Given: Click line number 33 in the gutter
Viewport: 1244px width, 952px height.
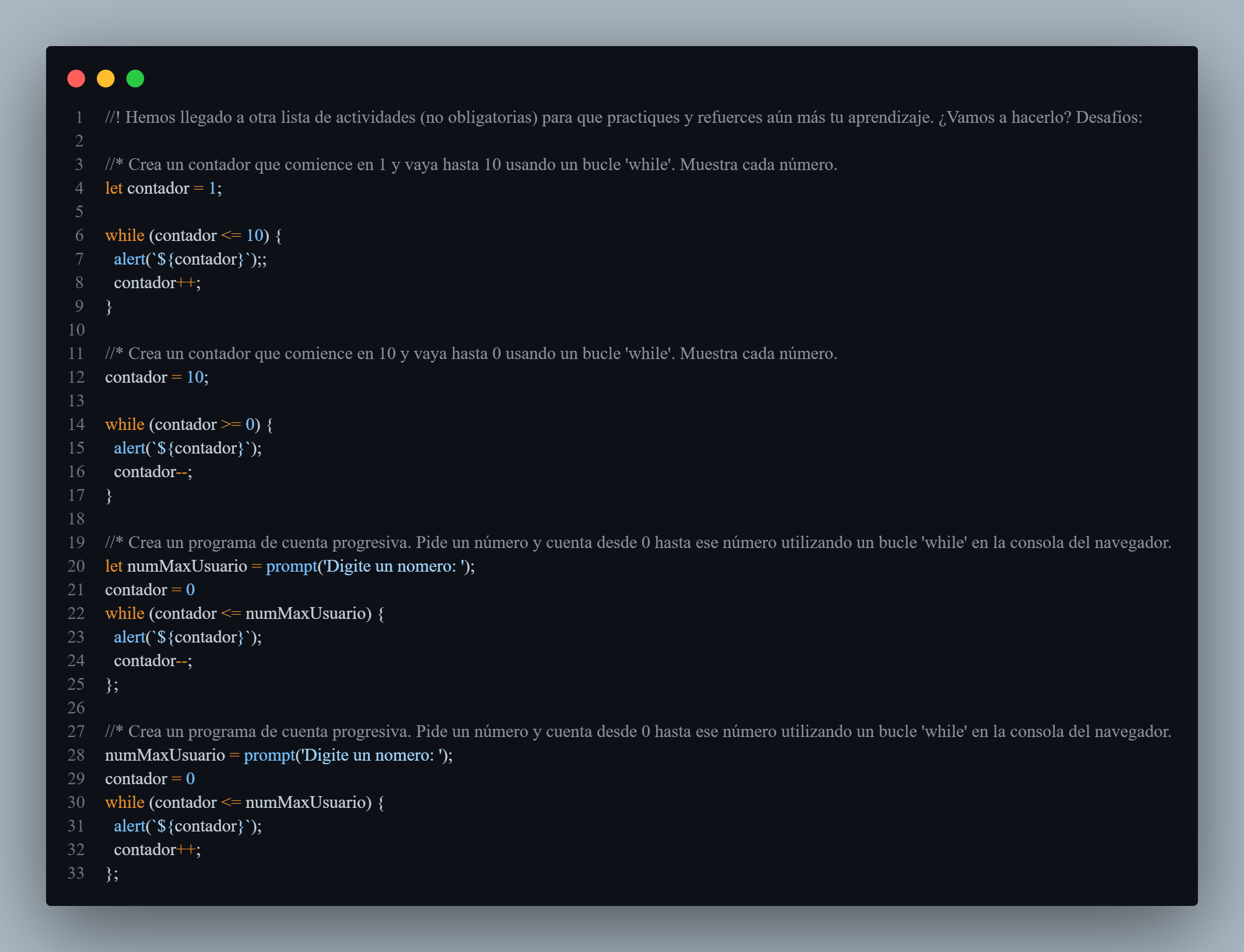Looking at the screenshot, I should (x=76, y=873).
